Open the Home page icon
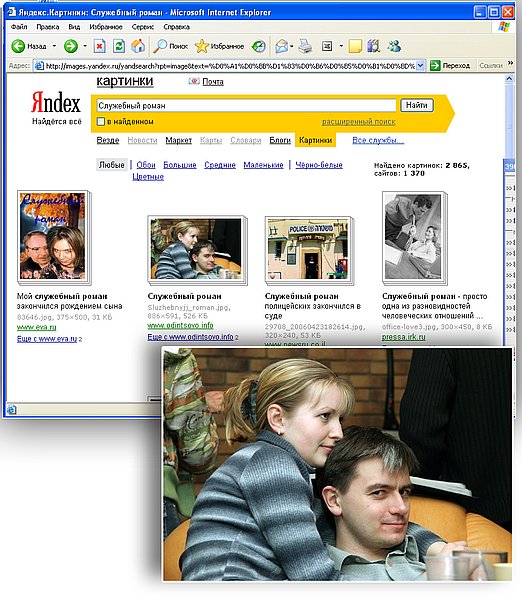The image size is (522, 600). [x=138, y=46]
